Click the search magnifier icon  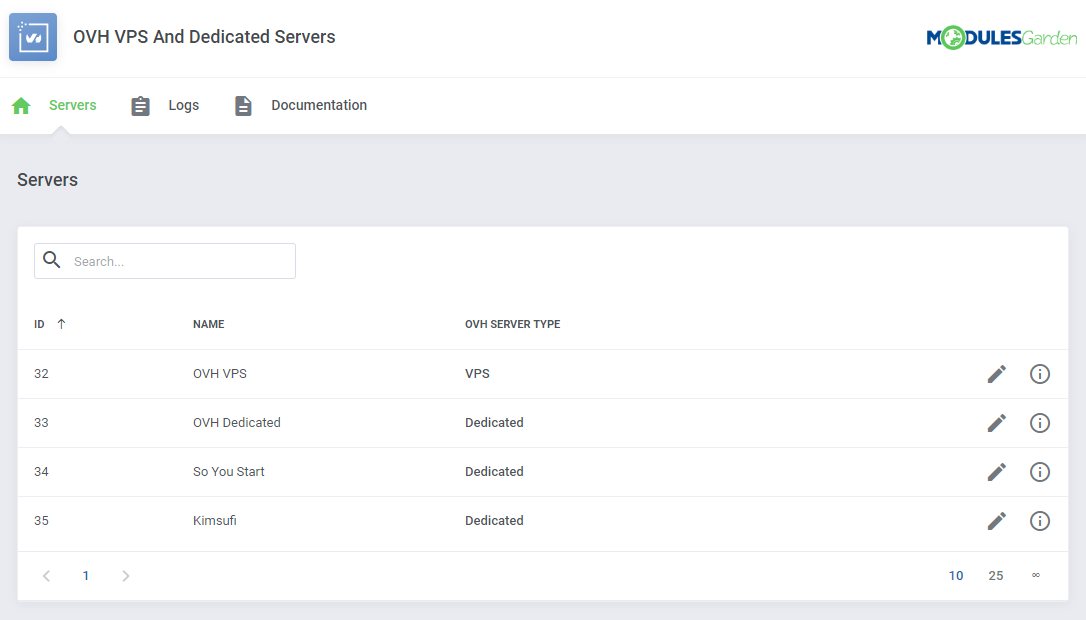[52, 260]
